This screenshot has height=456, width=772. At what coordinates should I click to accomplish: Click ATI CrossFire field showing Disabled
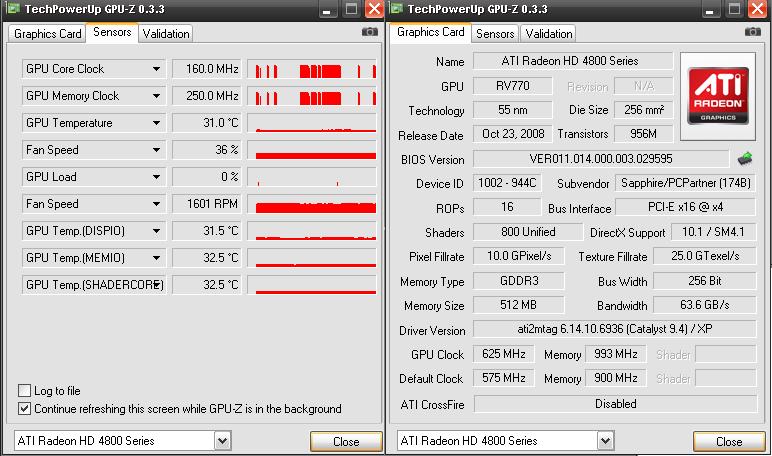coord(615,404)
